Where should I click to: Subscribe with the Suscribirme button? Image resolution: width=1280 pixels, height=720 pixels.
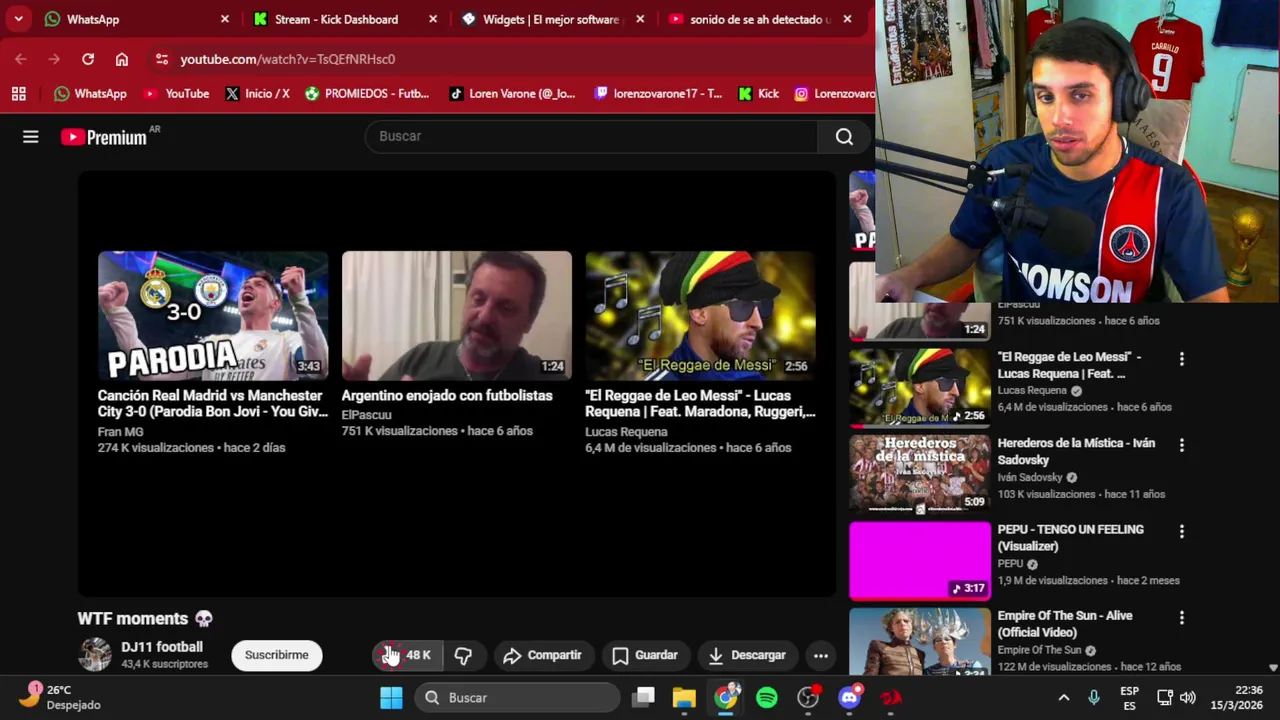coord(276,655)
